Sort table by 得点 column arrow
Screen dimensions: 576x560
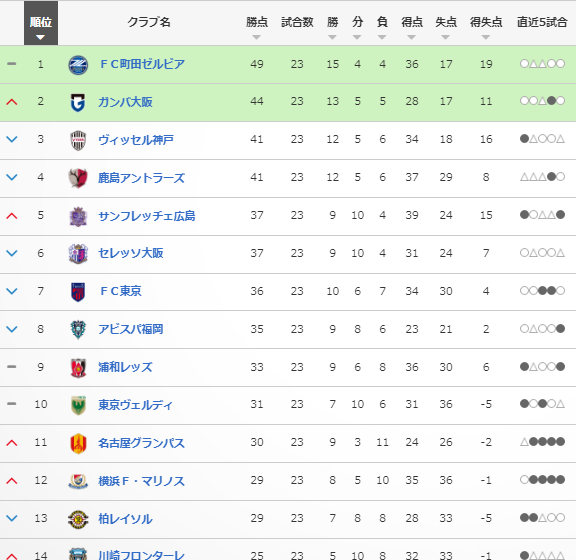pos(411,37)
